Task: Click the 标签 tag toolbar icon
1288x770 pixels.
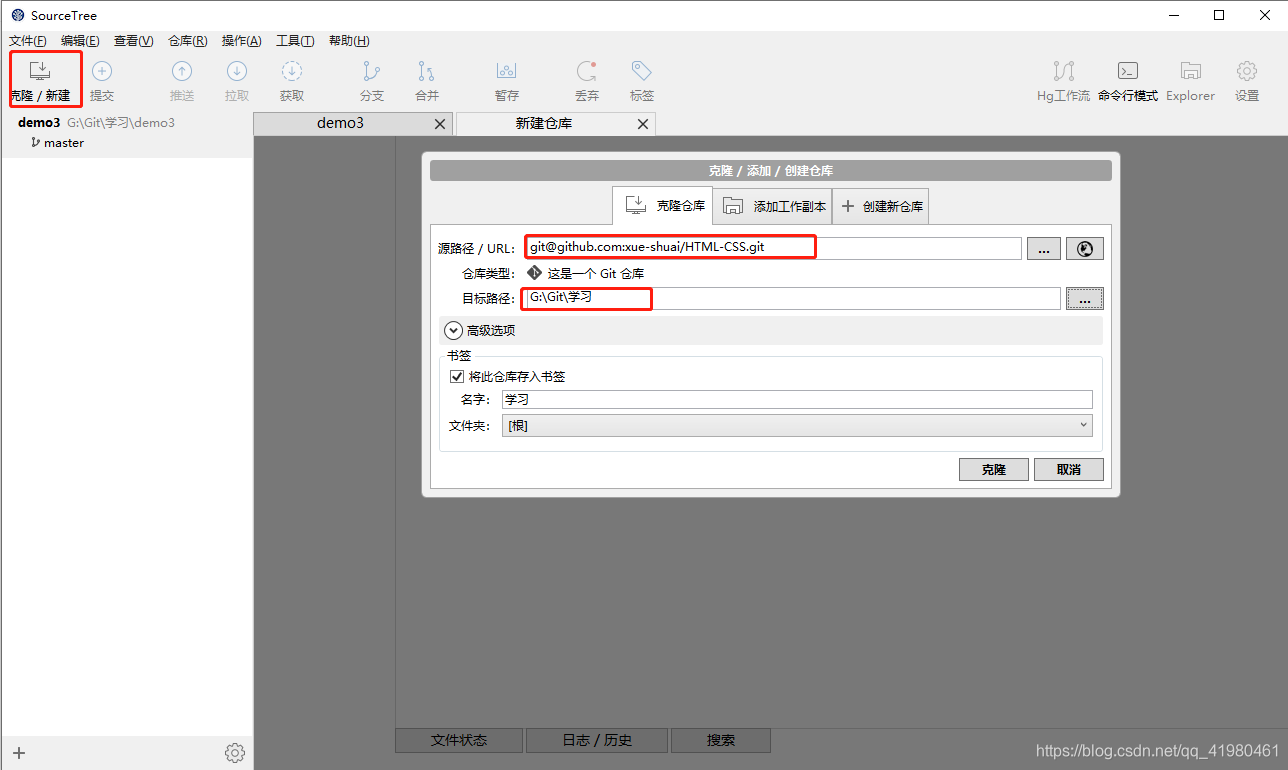Action: point(642,71)
